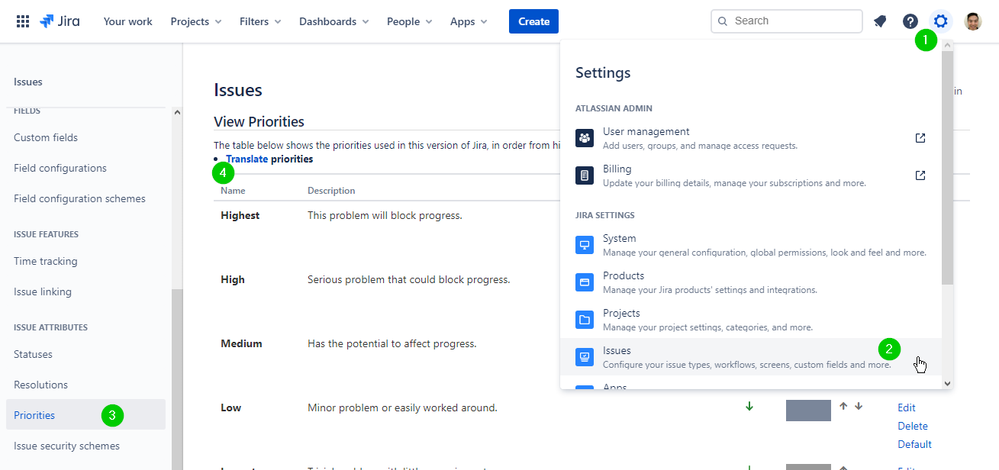
Task: Open the notifications bell icon
Action: pyautogui.click(x=880, y=21)
